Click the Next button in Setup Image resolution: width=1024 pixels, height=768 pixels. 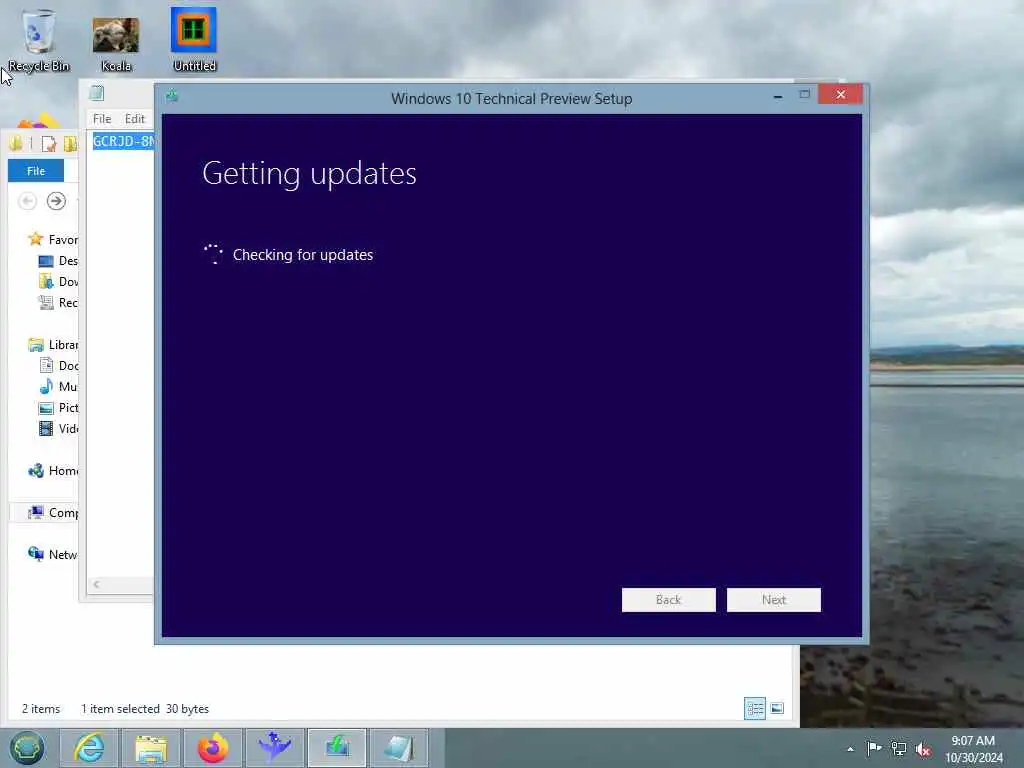773,600
